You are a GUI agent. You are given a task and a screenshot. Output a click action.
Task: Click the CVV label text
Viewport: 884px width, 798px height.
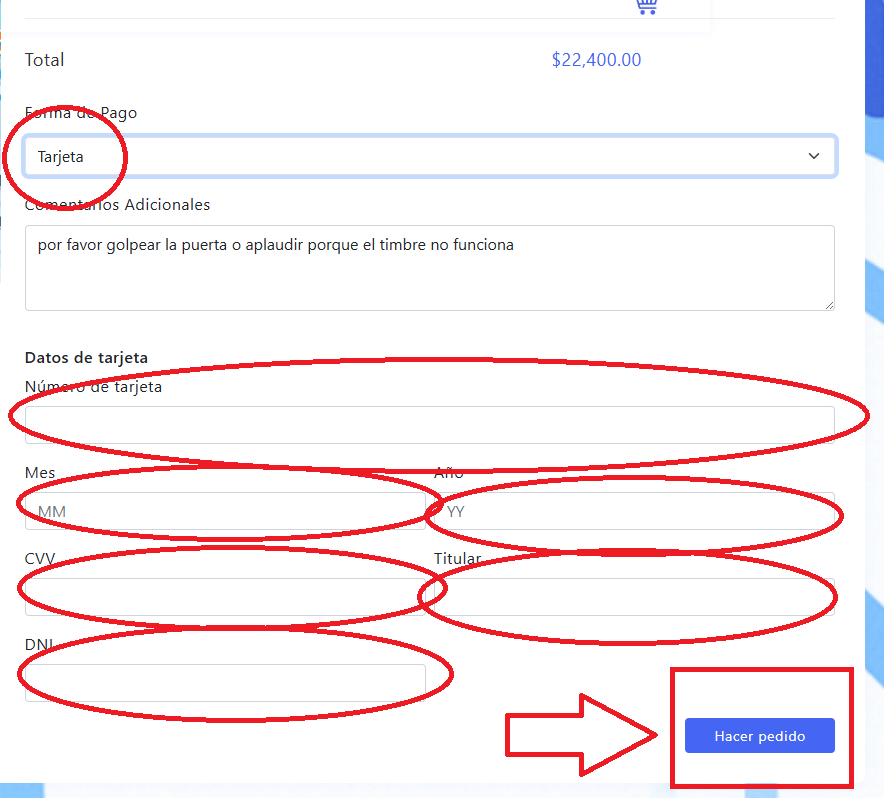click(x=40, y=559)
